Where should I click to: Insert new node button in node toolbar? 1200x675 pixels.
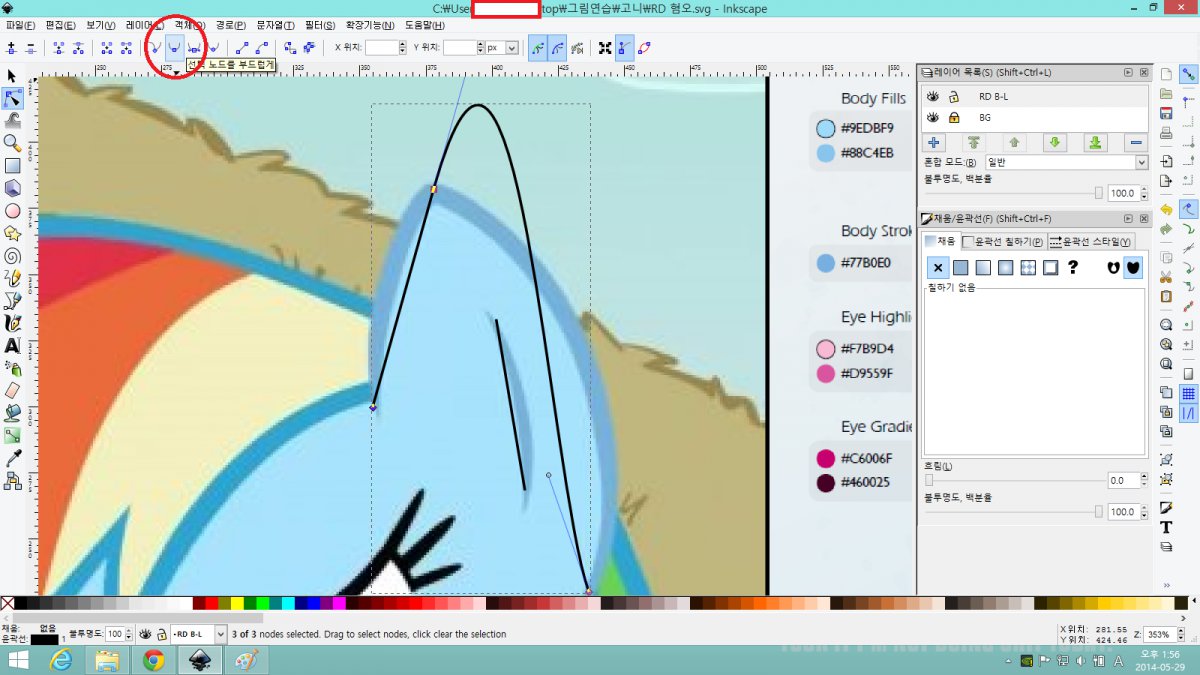(x=11, y=47)
